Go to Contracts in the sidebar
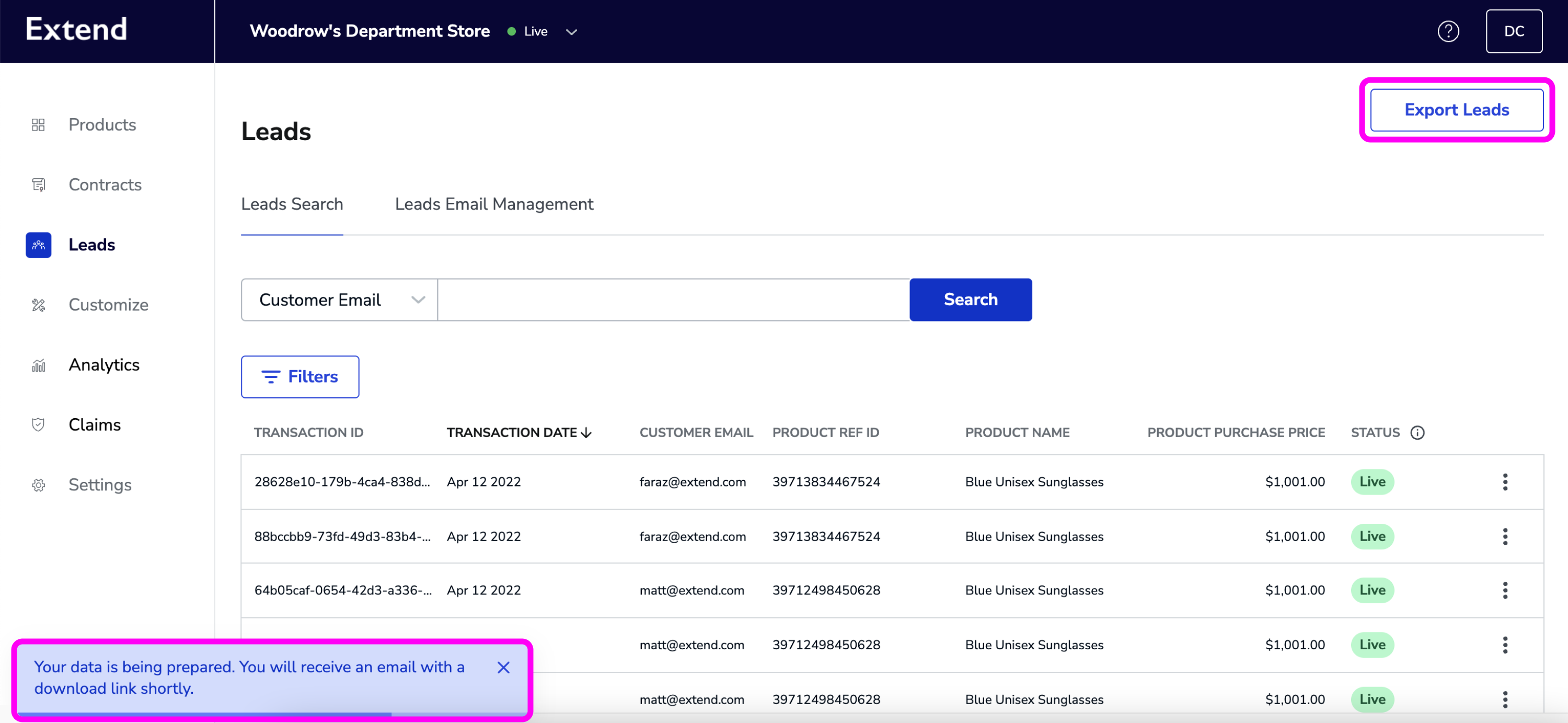 click(x=105, y=185)
